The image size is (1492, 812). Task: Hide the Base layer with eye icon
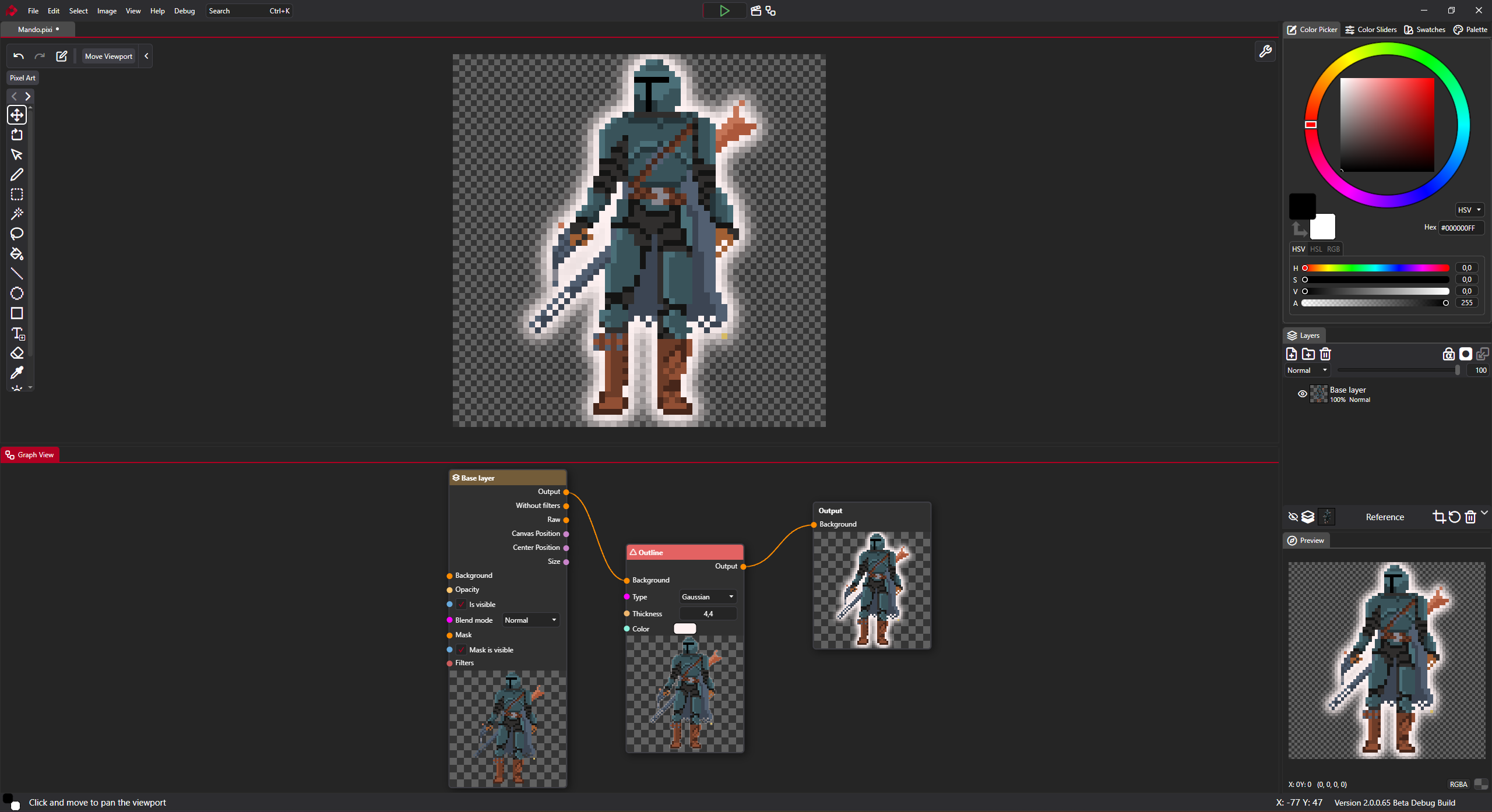tap(1303, 394)
